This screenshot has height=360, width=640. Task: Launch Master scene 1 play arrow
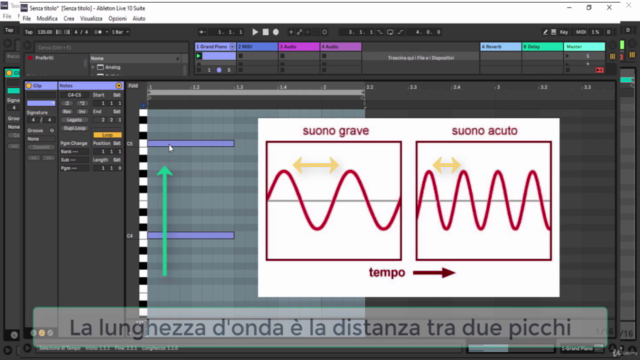[567, 56]
